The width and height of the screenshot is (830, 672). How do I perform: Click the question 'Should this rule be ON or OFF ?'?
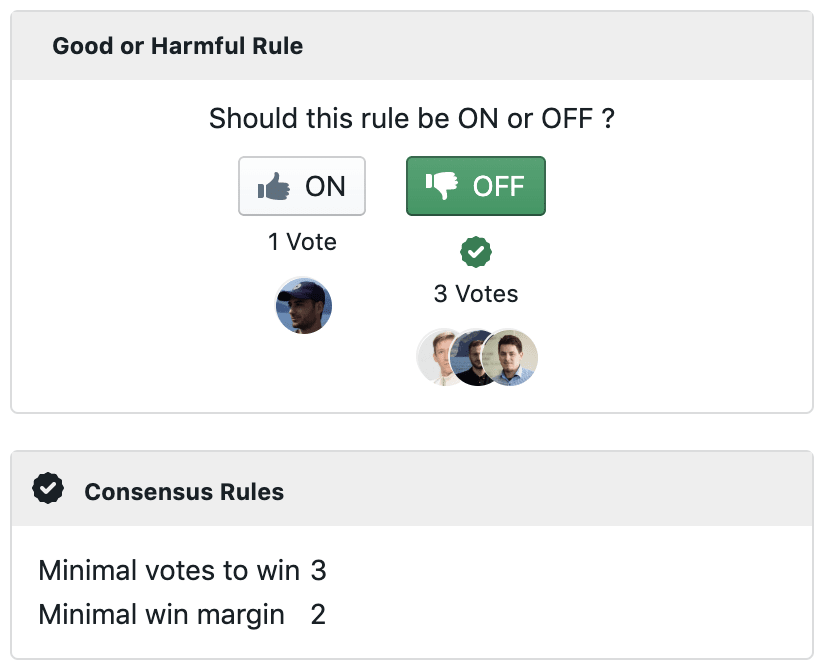[x=412, y=118]
